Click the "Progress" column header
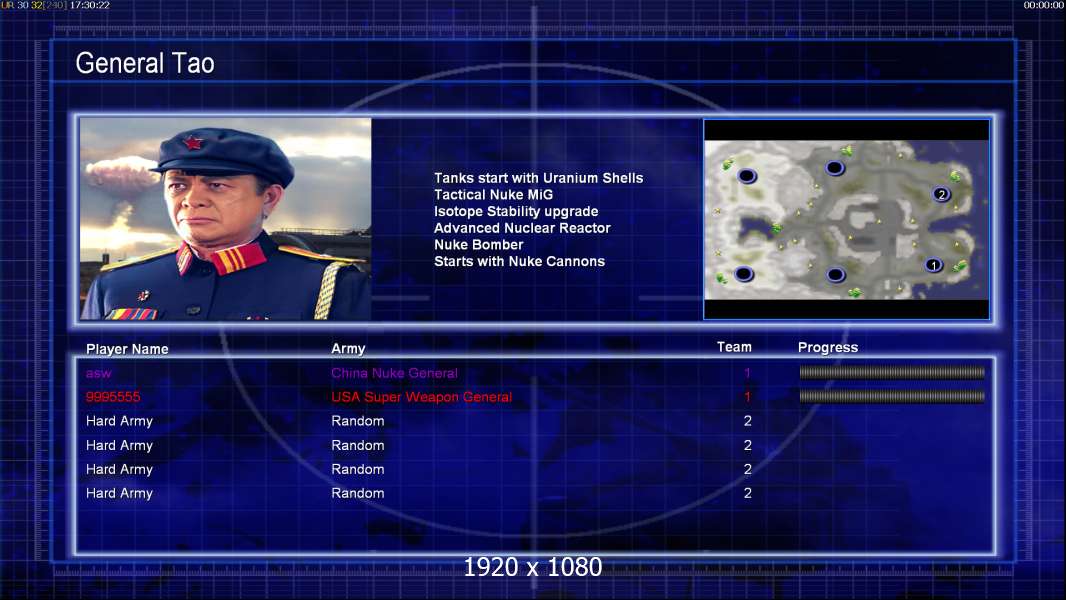This screenshot has height=600, width=1066. tap(828, 348)
